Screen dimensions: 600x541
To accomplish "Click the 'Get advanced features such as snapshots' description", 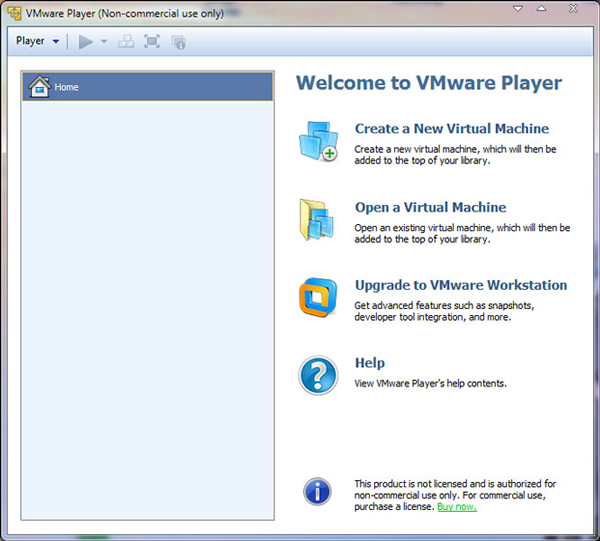I will tap(444, 311).
